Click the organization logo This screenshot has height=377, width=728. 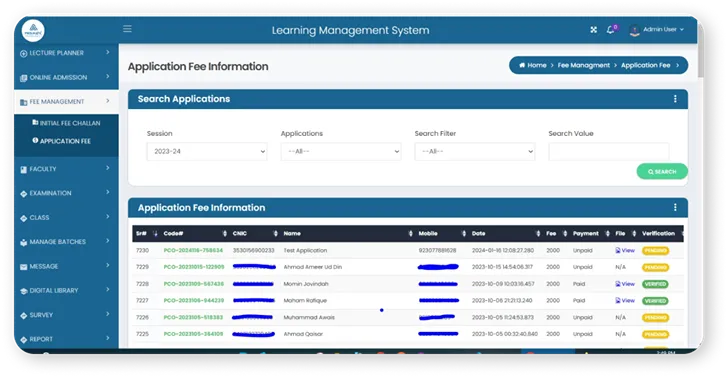point(33,31)
